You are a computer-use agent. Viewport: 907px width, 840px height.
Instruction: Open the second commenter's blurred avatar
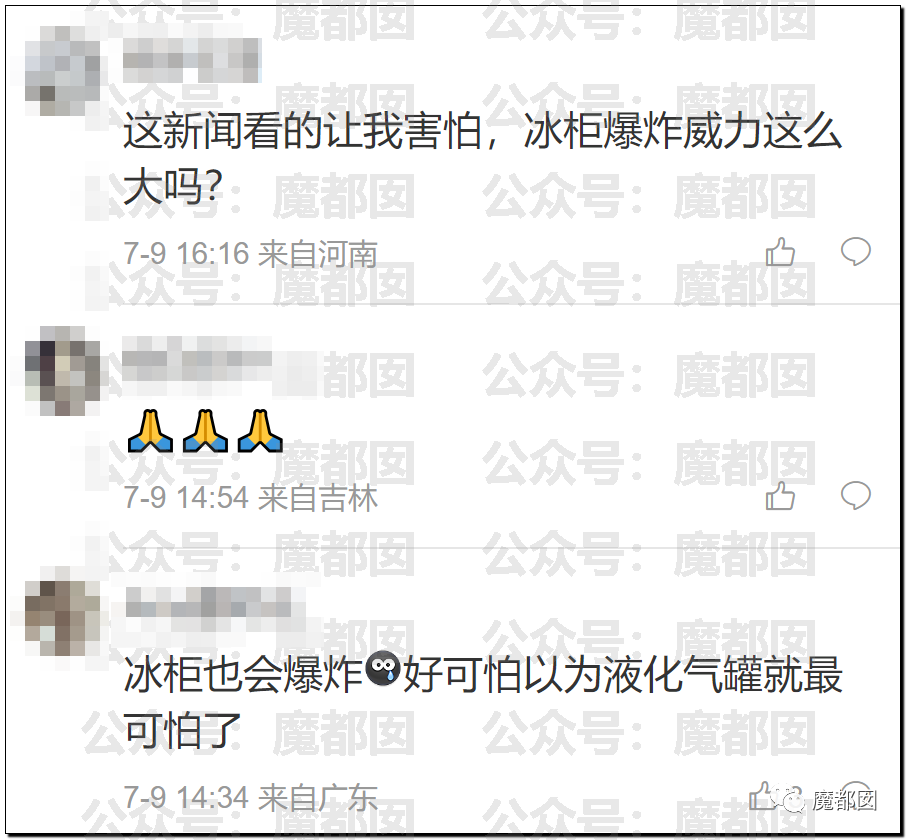click(x=62, y=371)
